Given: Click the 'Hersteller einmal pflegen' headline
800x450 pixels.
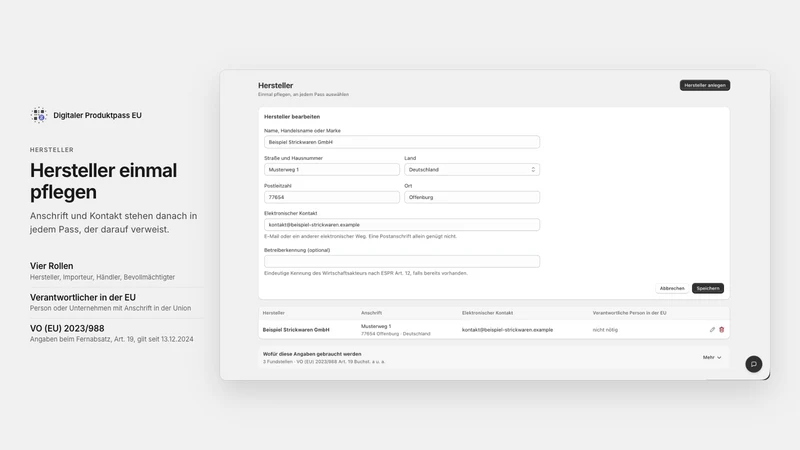Looking at the screenshot, I should coord(104,181).
